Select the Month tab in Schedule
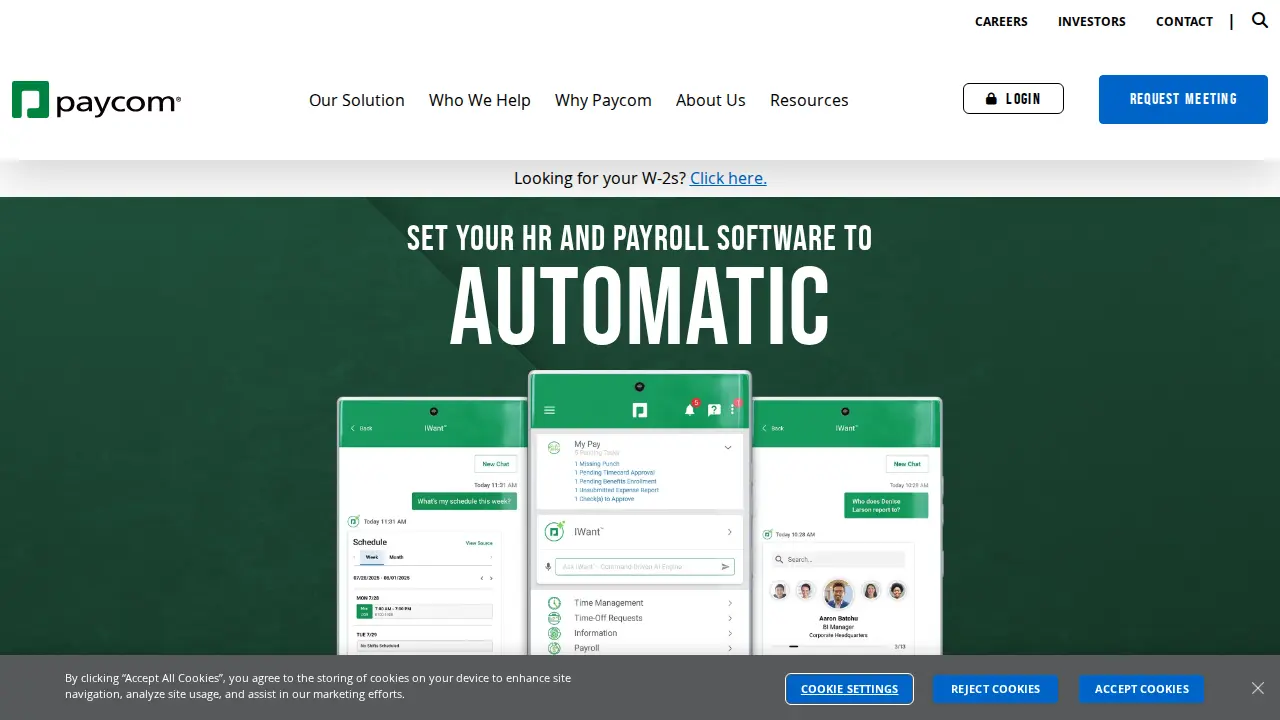The width and height of the screenshot is (1280, 720). click(x=397, y=557)
